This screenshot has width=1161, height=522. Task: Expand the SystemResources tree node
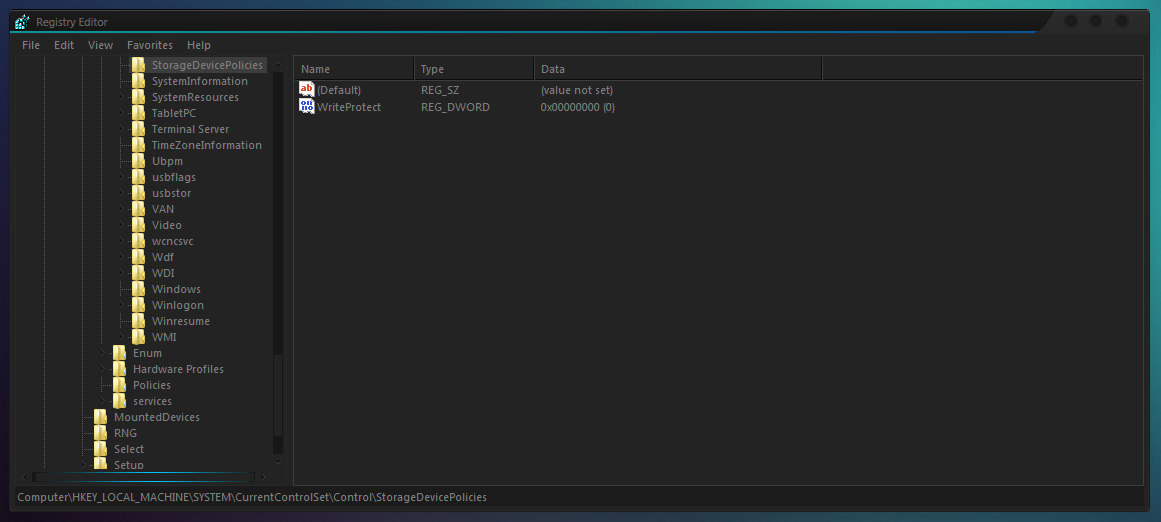pyautogui.click(x=121, y=97)
